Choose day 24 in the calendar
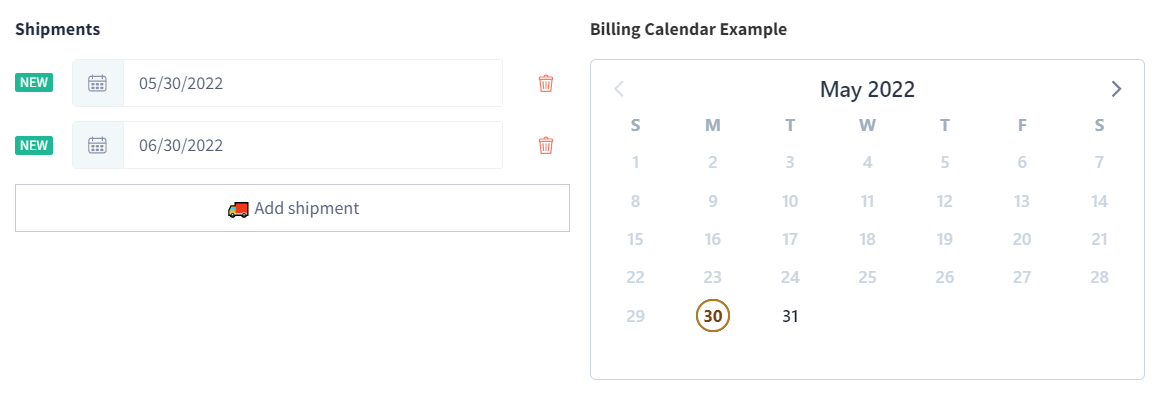Viewport: 1163px width, 393px height. pos(790,278)
